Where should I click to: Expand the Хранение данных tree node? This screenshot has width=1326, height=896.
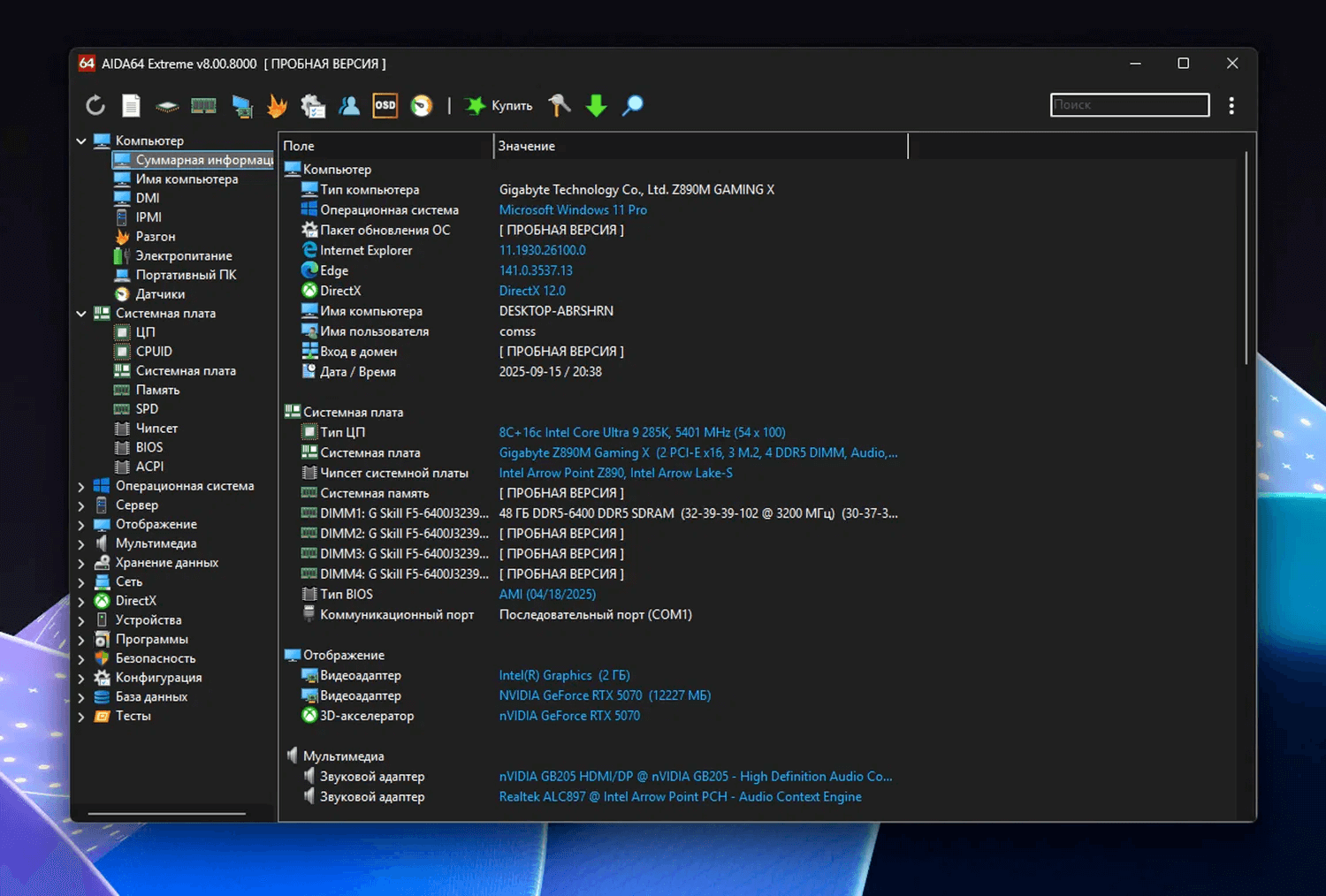click(81, 564)
